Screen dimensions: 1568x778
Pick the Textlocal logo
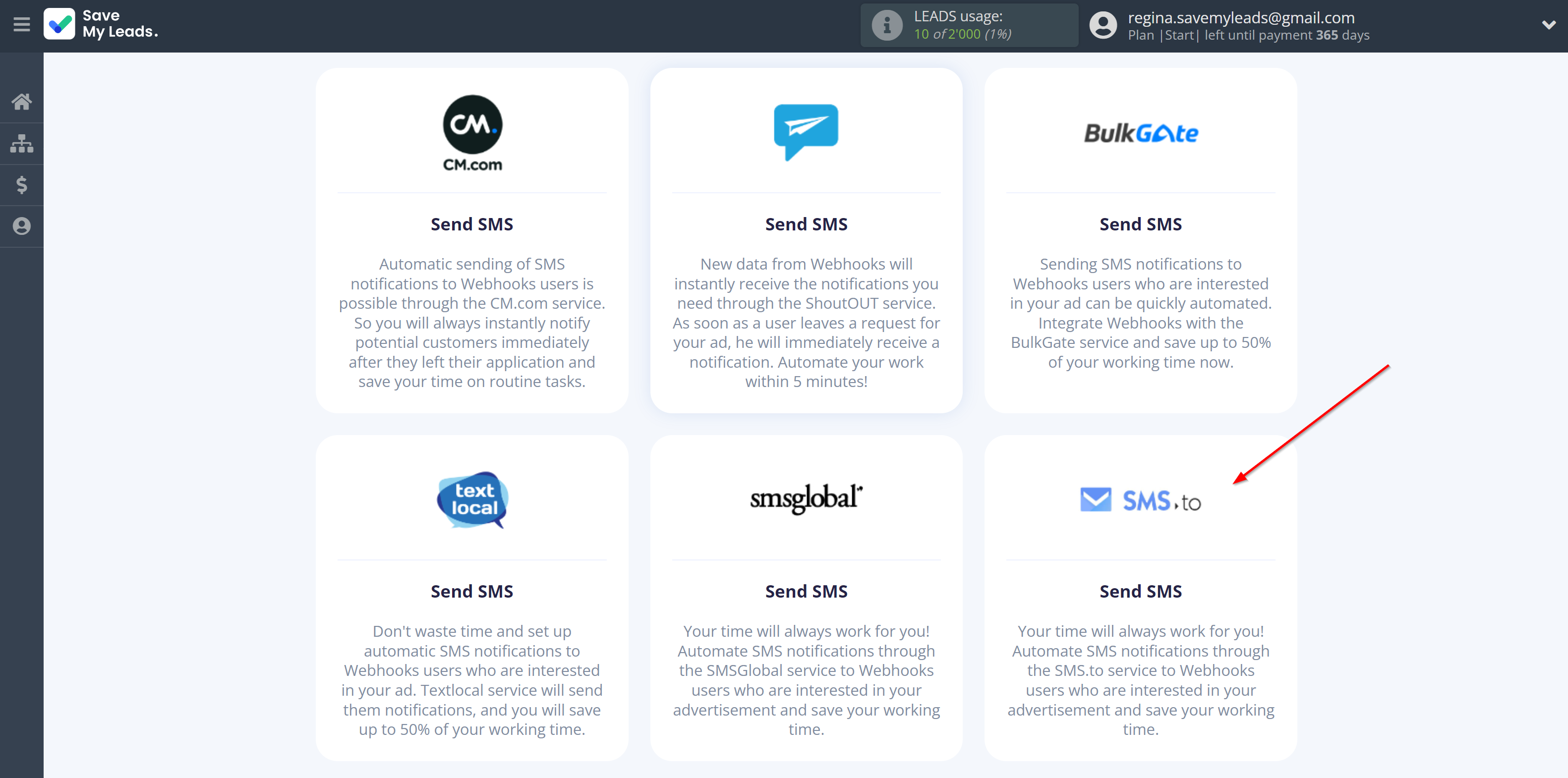point(472,500)
